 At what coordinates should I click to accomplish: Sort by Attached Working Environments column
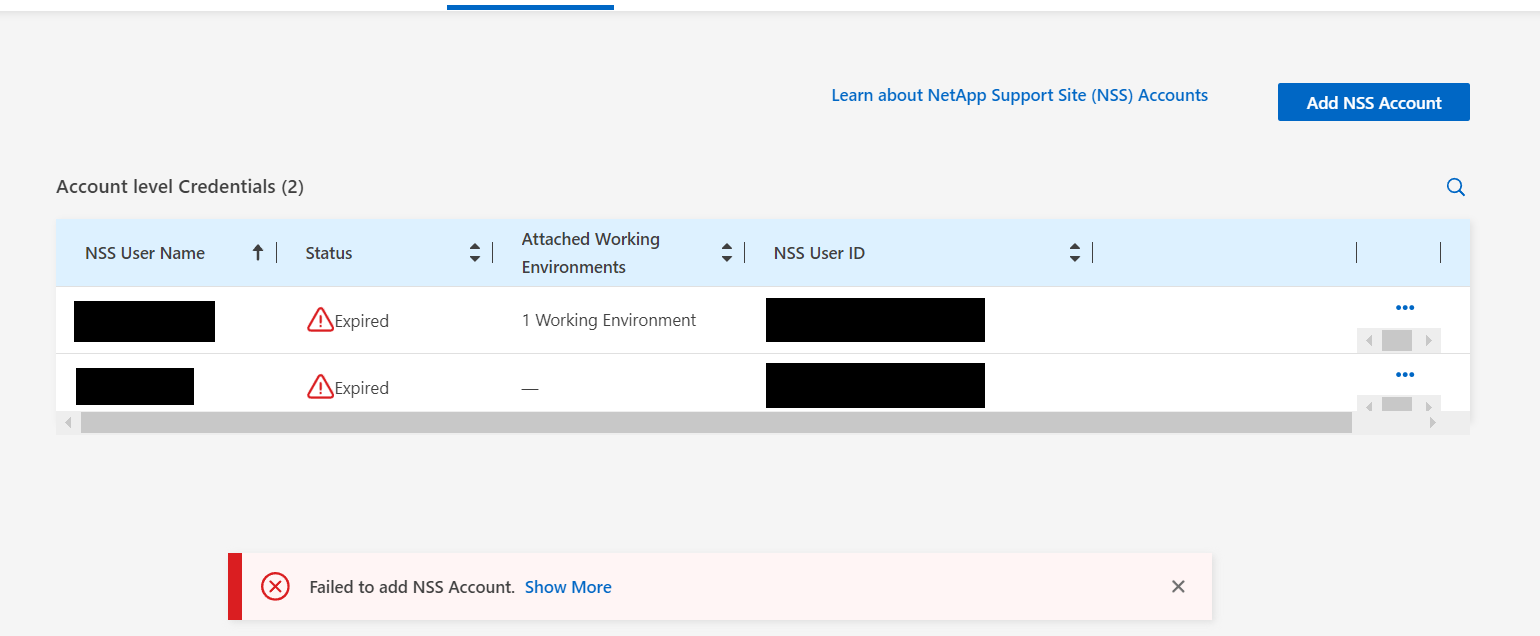726,252
